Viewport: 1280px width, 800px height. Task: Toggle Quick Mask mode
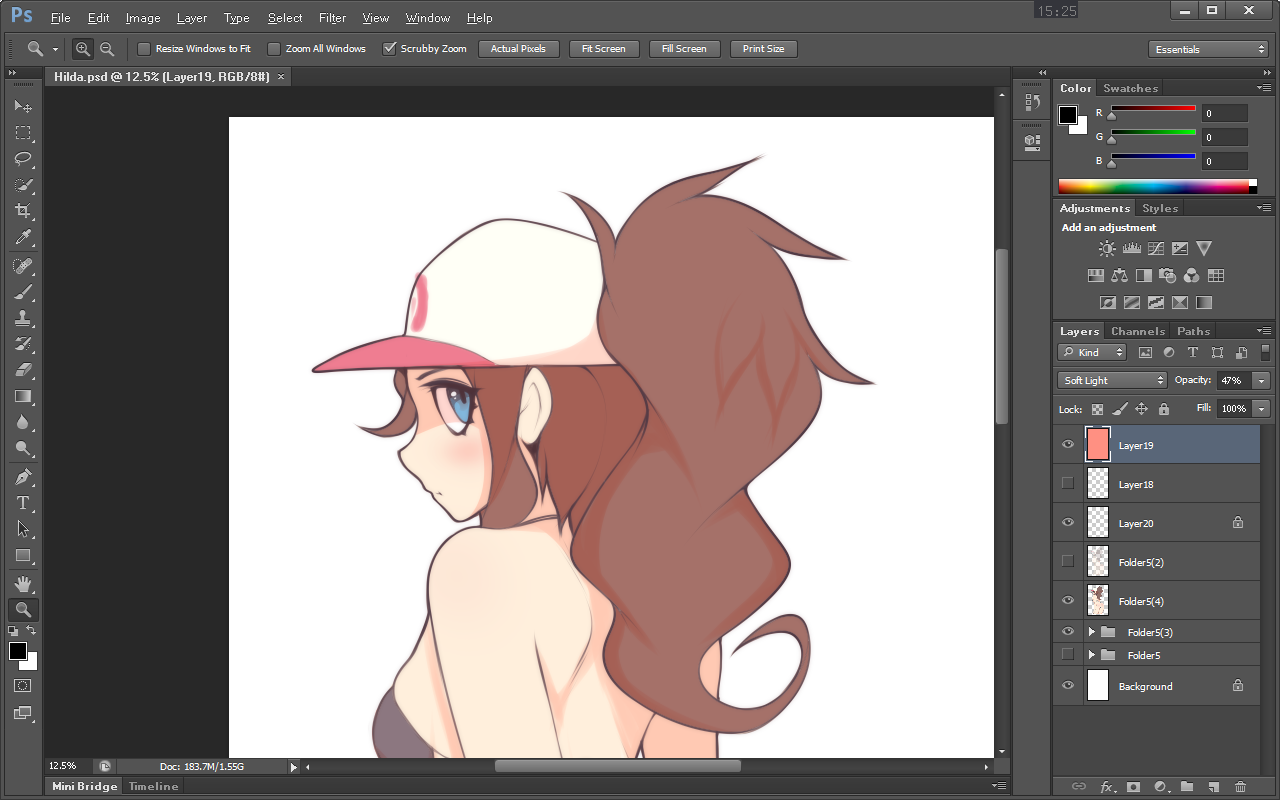22,686
